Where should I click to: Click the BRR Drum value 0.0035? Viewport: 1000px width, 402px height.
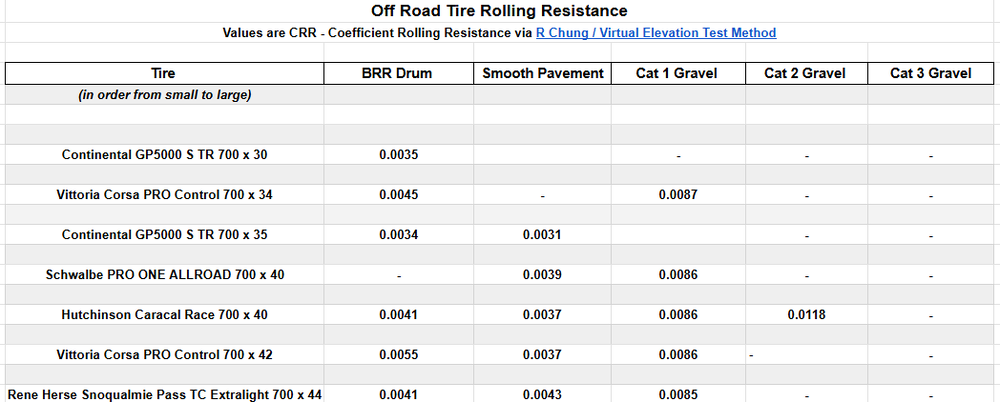tap(399, 154)
